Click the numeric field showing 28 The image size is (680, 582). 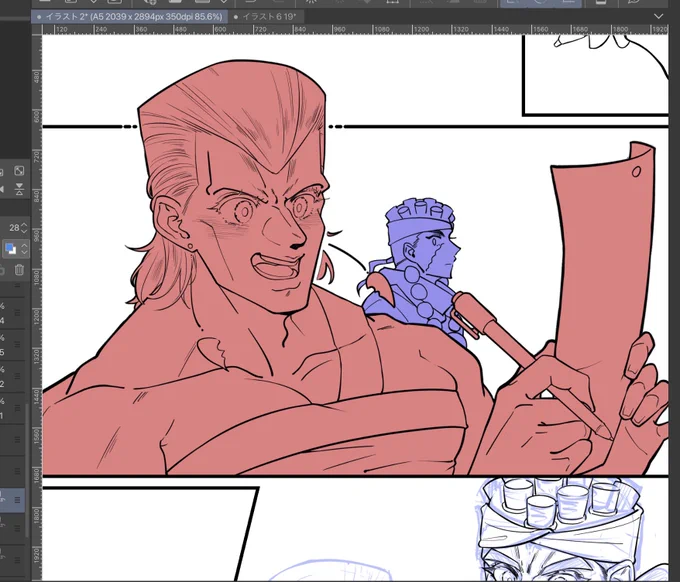click(13, 227)
